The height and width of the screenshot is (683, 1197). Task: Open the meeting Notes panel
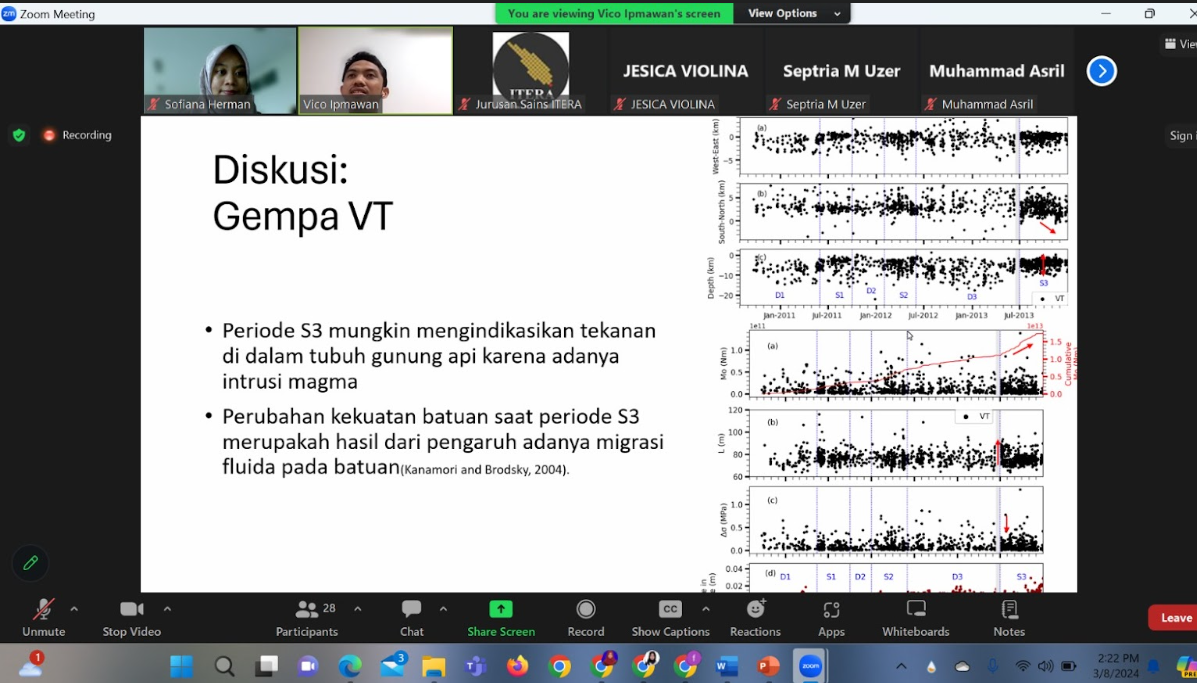click(x=1008, y=617)
